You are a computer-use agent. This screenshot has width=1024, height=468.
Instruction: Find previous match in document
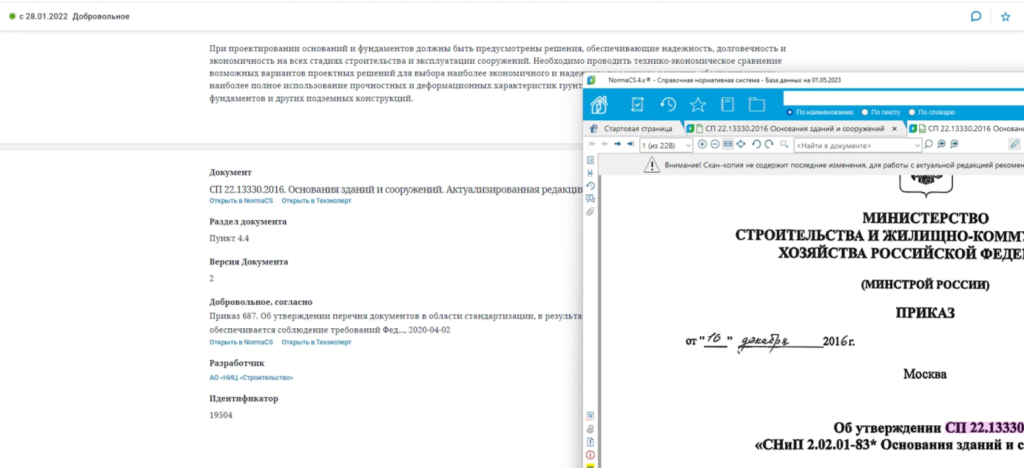(x=941, y=144)
